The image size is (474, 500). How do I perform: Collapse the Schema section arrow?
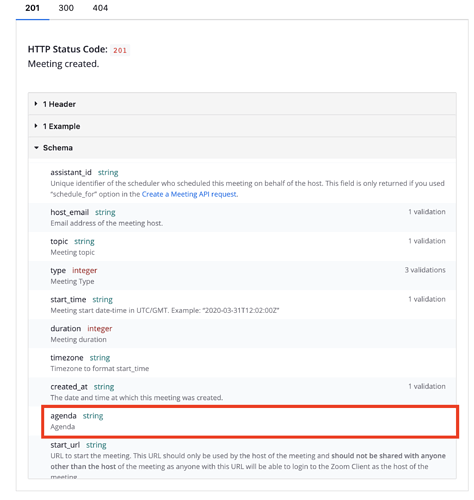[36, 148]
